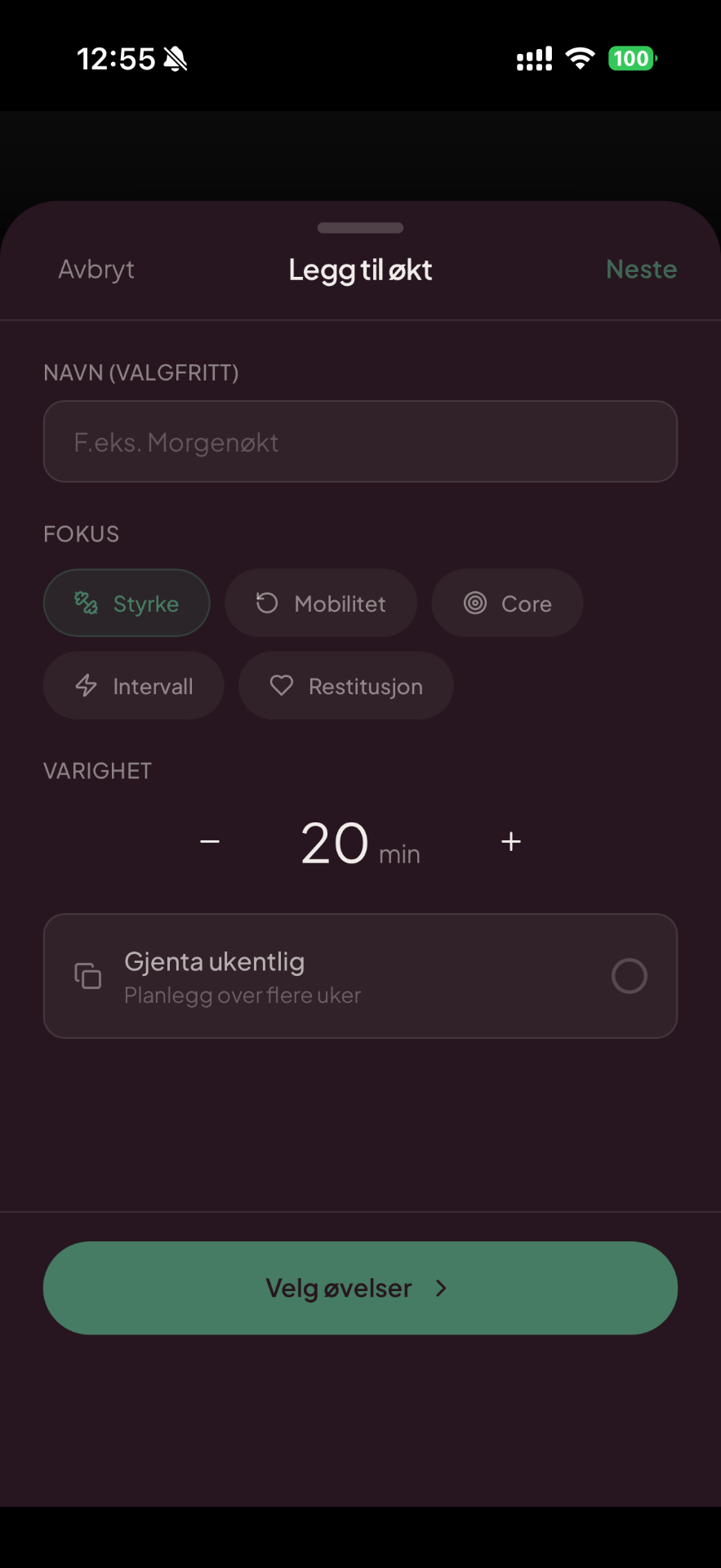Tap the dumbbell icon on Styrke chip

pyautogui.click(x=86, y=604)
